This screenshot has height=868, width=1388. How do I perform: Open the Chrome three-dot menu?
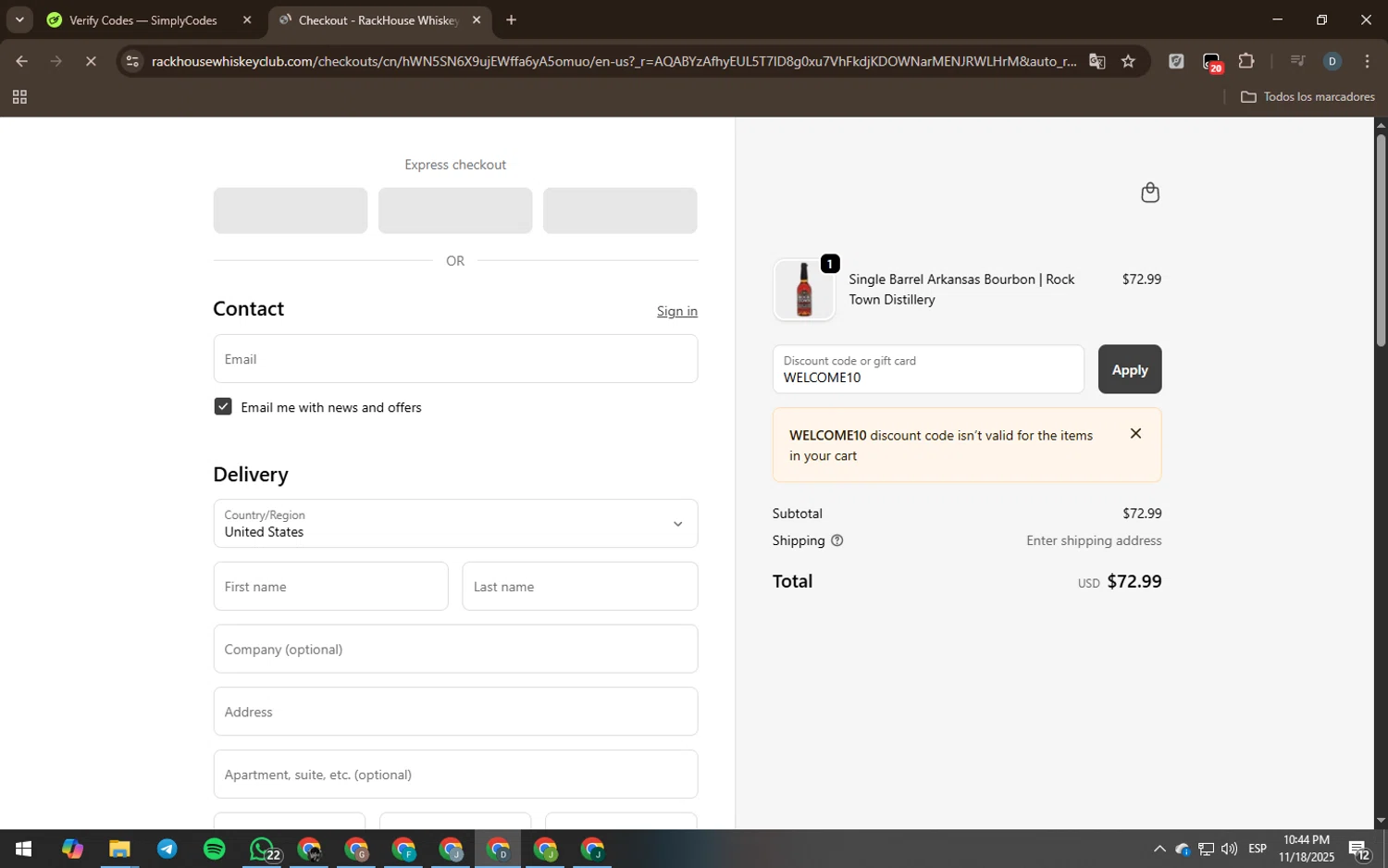(x=1368, y=61)
